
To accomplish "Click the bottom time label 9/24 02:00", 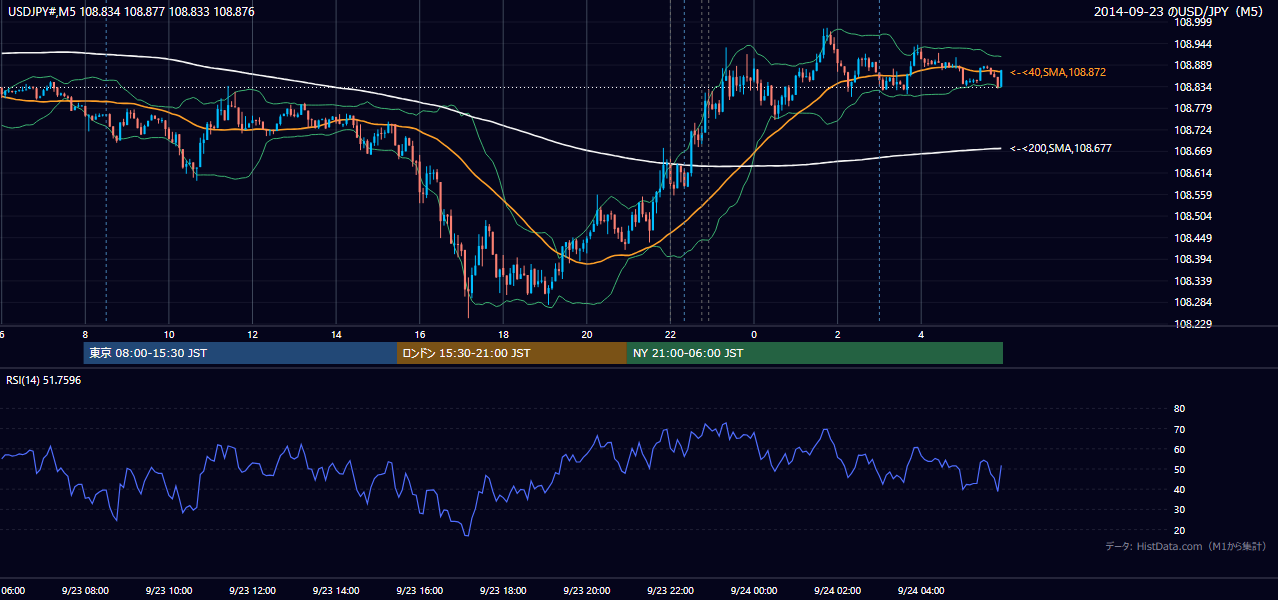I will tap(838, 591).
